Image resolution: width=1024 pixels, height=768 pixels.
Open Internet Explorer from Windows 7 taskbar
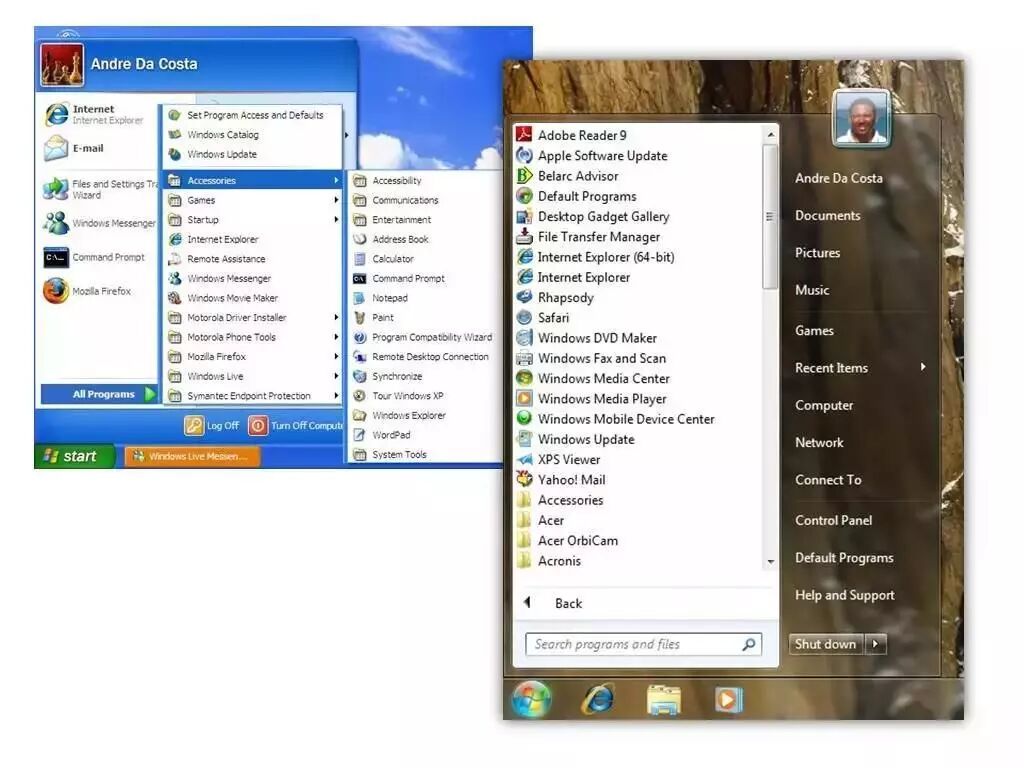click(x=598, y=699)
